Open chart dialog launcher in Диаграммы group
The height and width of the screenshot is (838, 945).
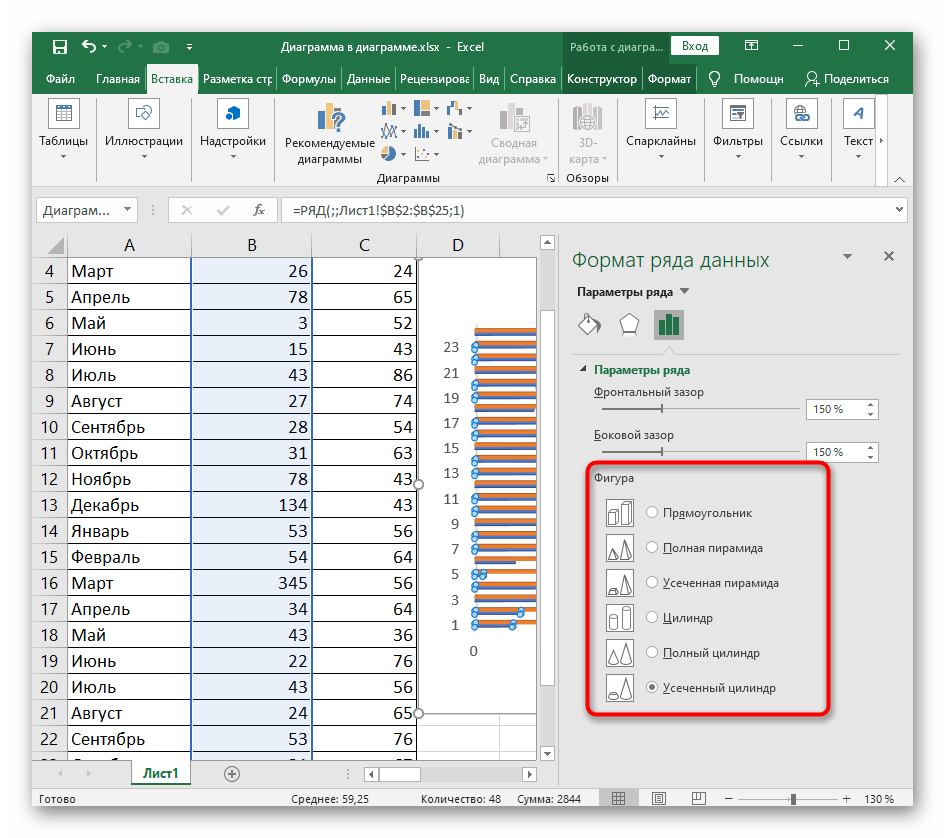point(551,178)
